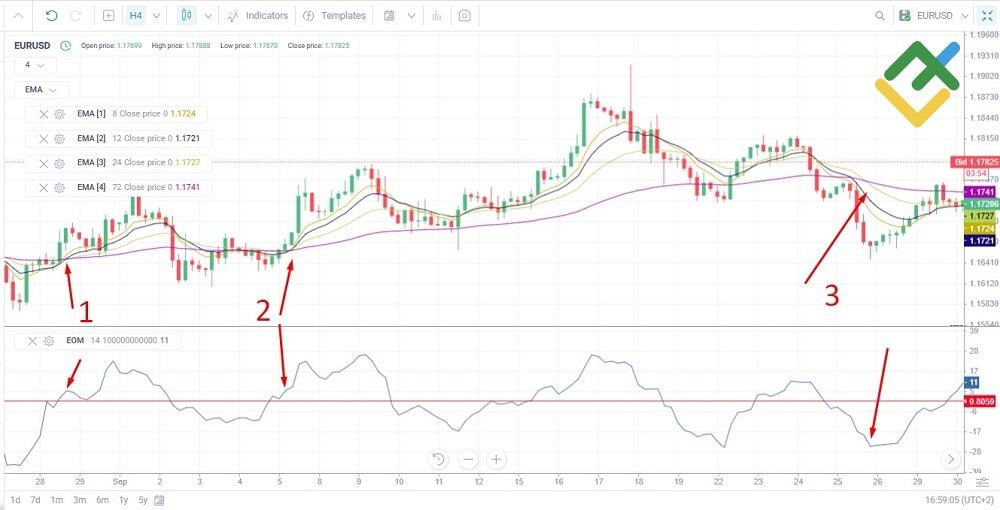Click the 03:54 candle countdown timer

976,173
